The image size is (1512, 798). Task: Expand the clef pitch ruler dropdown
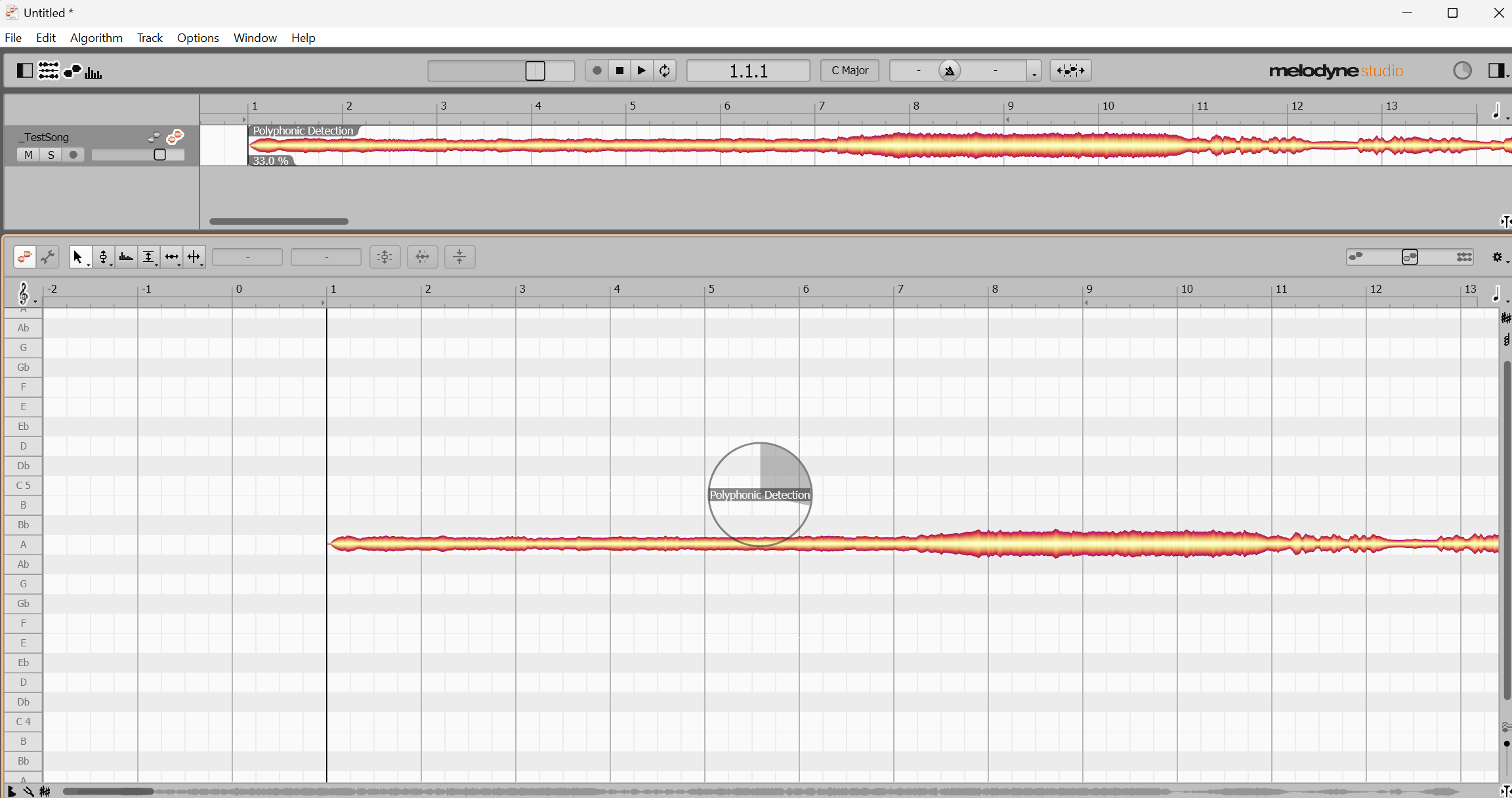pos(25,293)
